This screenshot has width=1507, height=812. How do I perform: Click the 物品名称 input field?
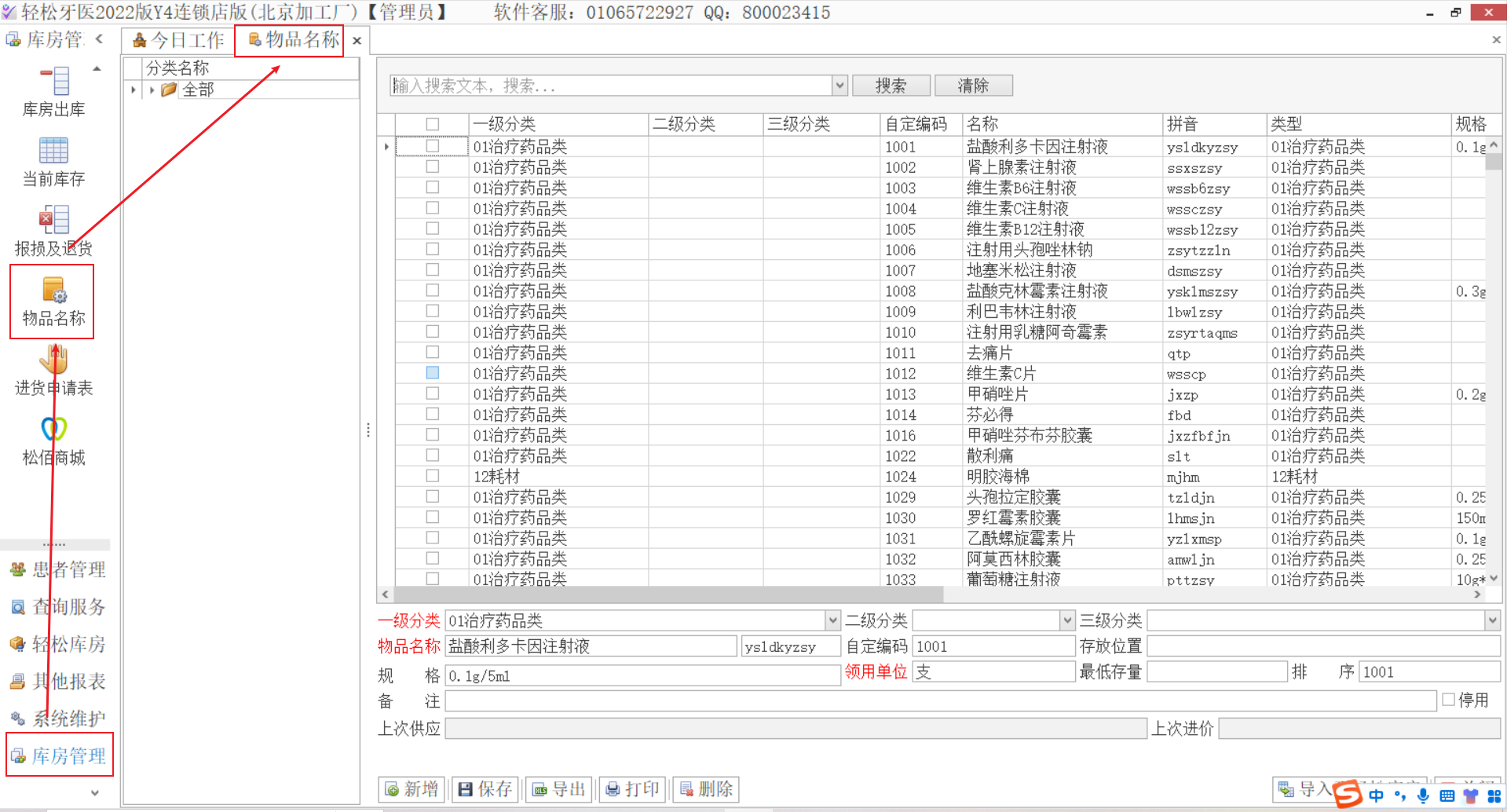[591, 646]
